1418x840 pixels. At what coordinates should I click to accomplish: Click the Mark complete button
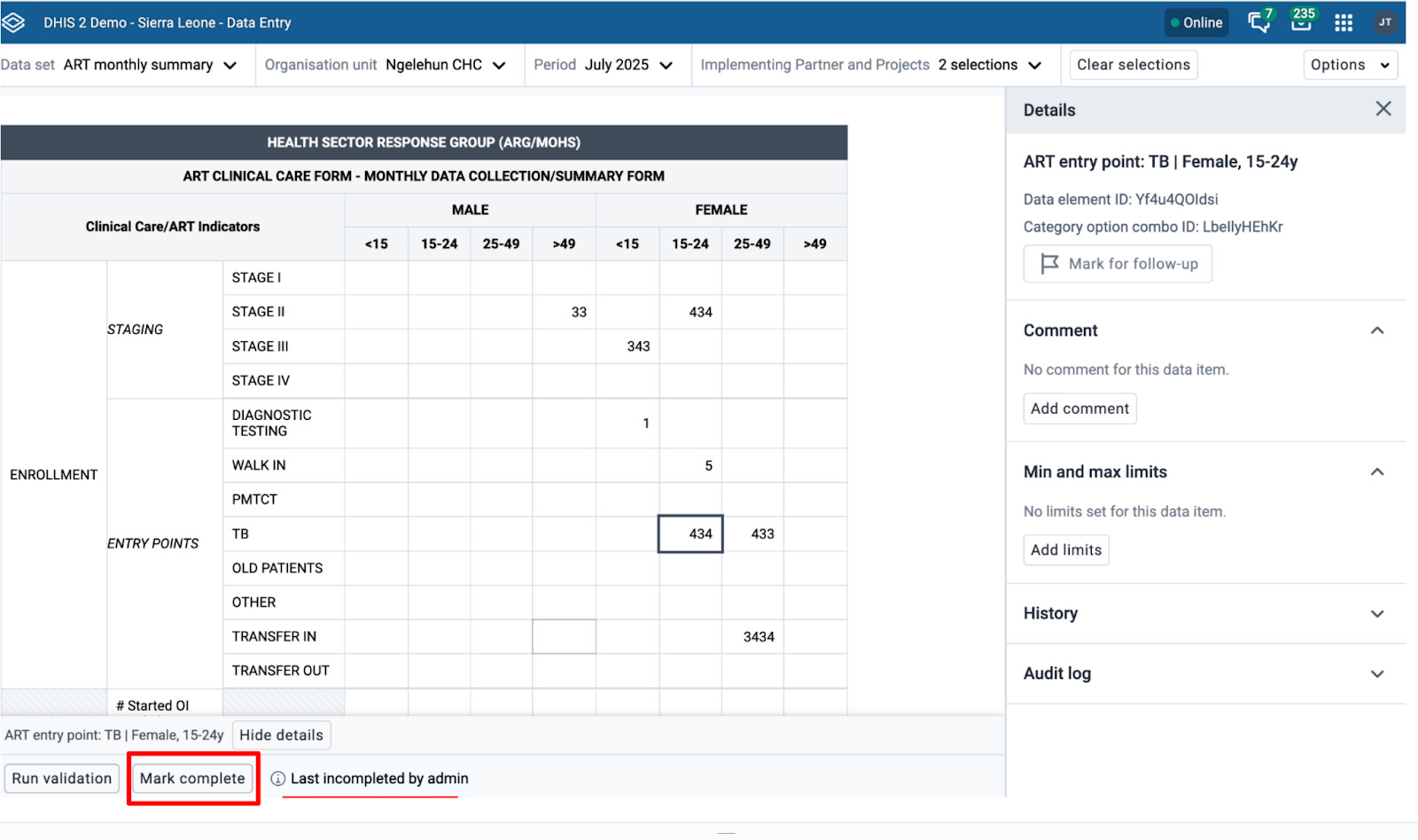click(192, 779)
